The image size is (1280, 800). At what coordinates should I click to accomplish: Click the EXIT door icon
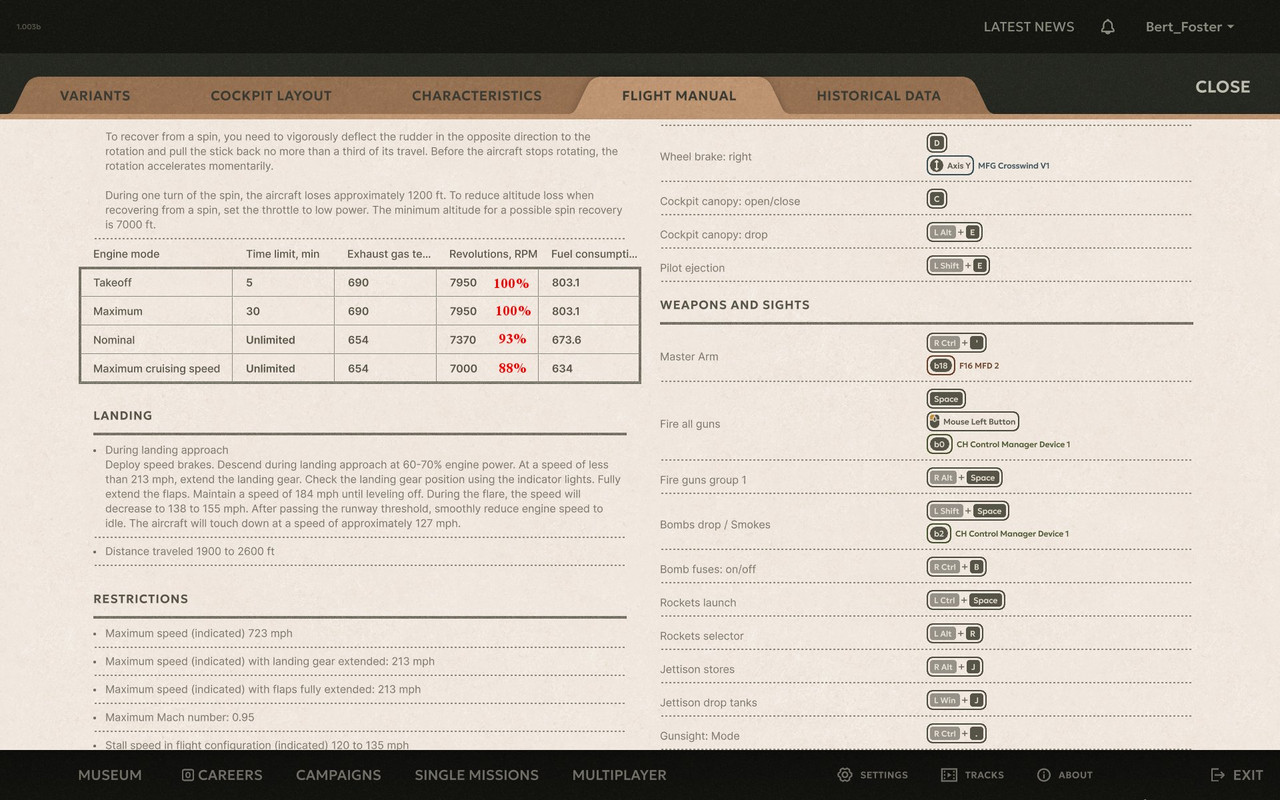pos(1218,775)
